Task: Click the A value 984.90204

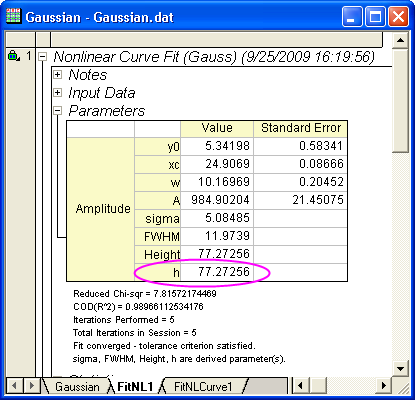Action: [x=217, y=200]
